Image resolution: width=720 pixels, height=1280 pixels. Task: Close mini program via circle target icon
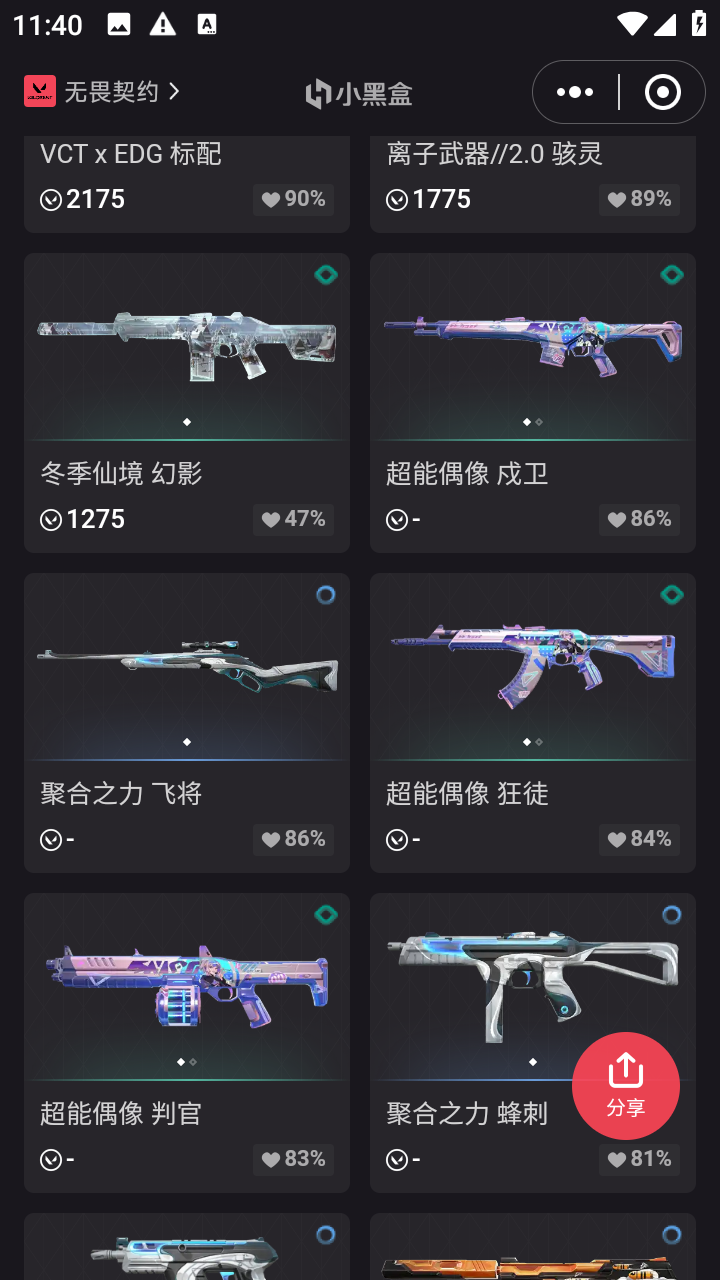click(x=662, y=92)
